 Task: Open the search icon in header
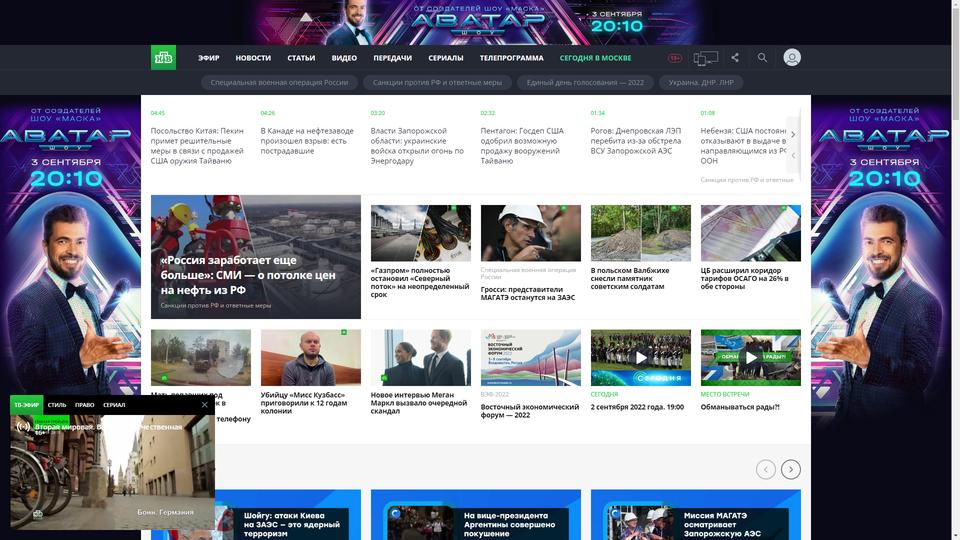762,58
